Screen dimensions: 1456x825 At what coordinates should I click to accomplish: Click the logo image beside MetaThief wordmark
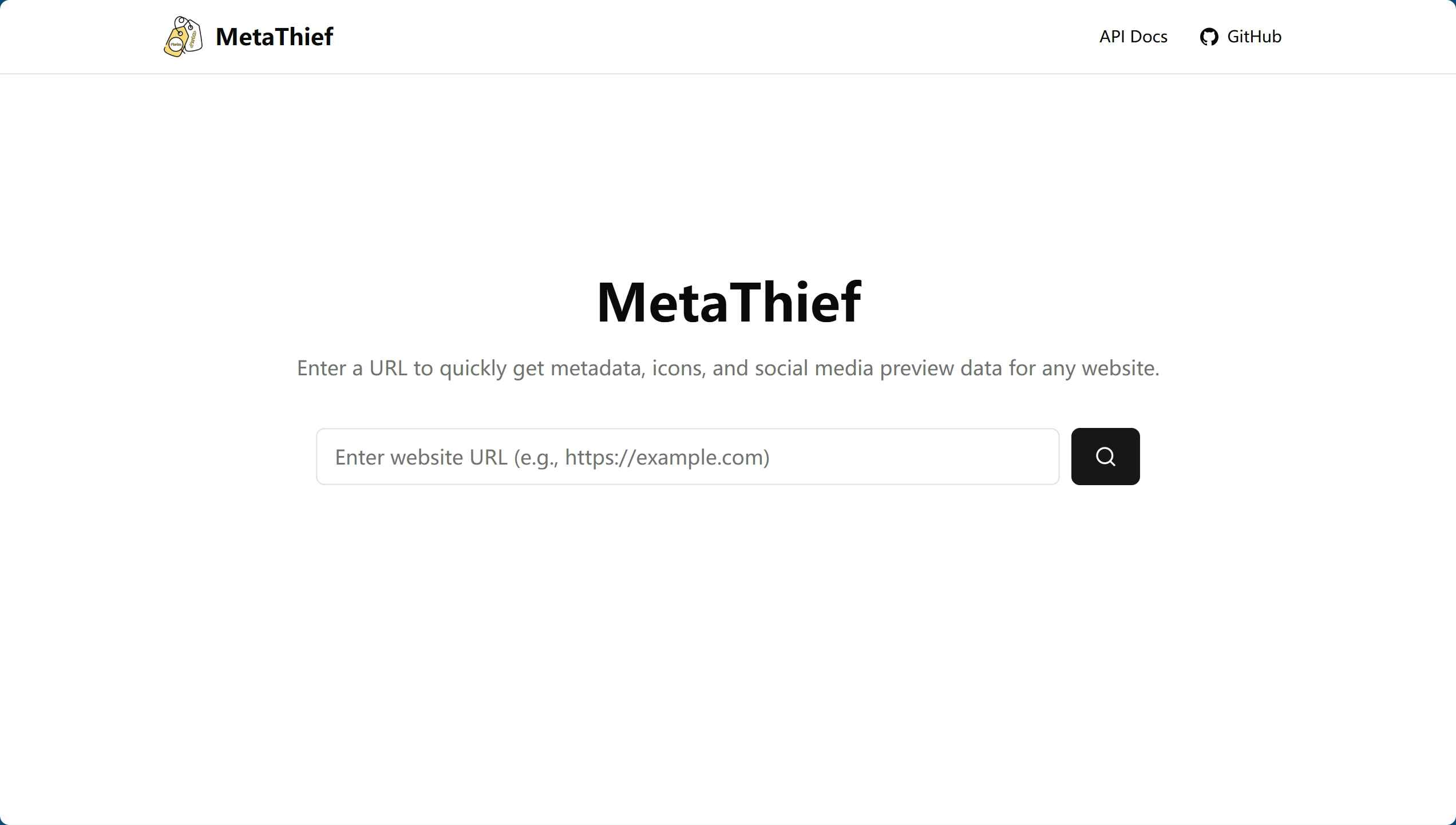(184, 36)
